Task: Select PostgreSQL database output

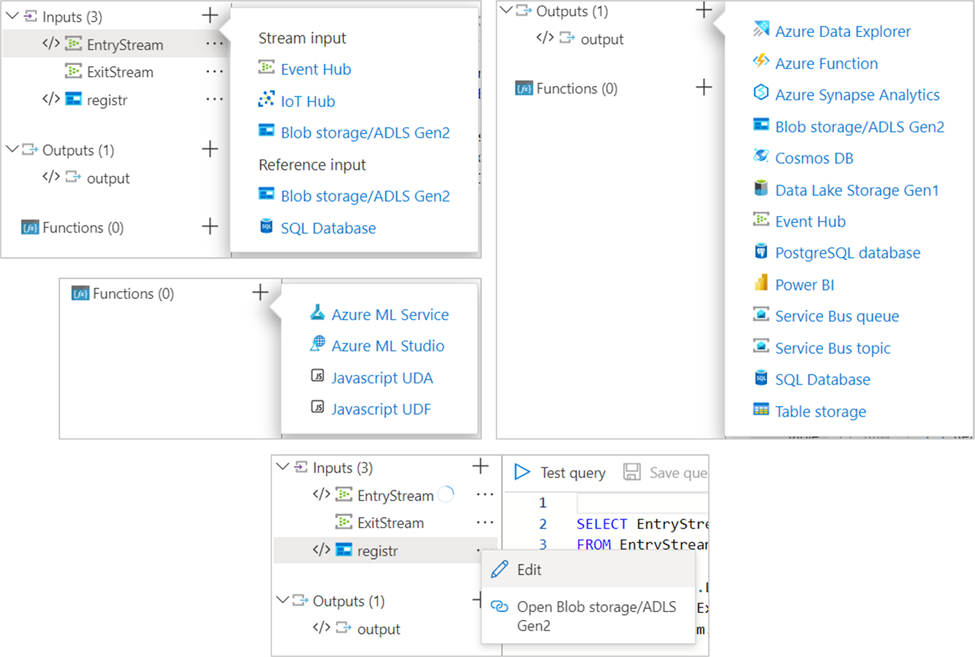Action: 848,253
